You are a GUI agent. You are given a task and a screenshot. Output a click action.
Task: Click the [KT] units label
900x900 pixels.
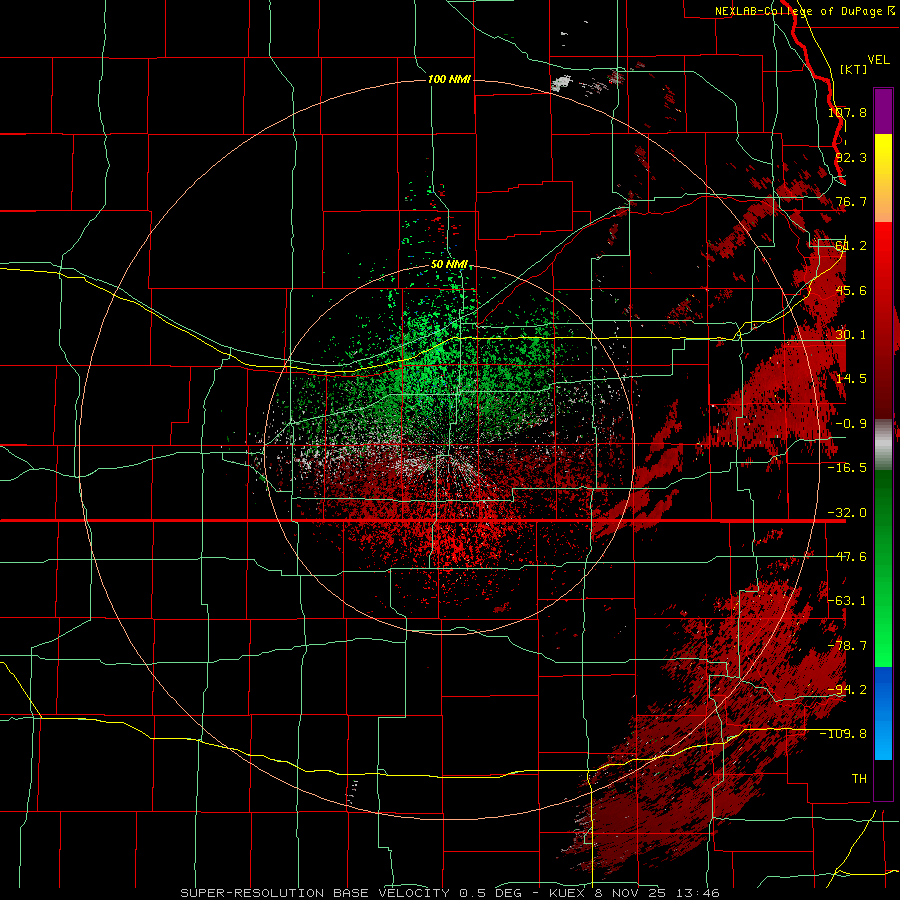point(854,69)
